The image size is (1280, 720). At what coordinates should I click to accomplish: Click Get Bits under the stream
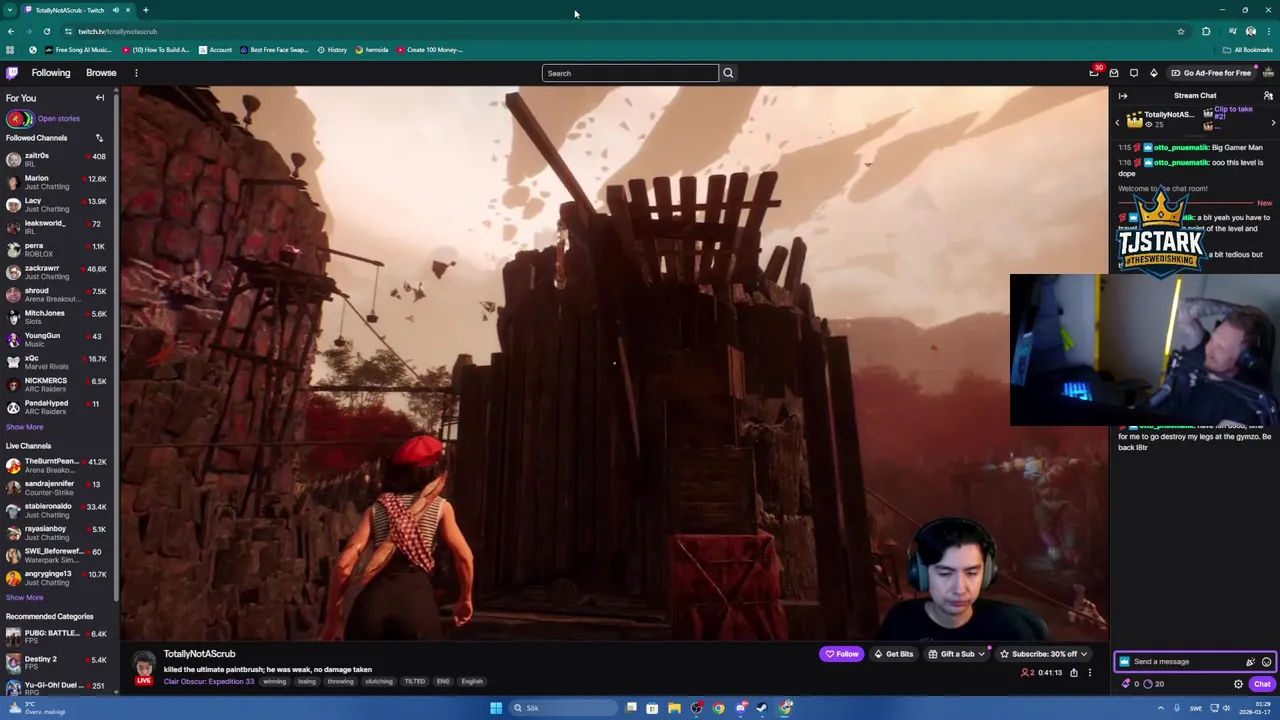(893, 654)
